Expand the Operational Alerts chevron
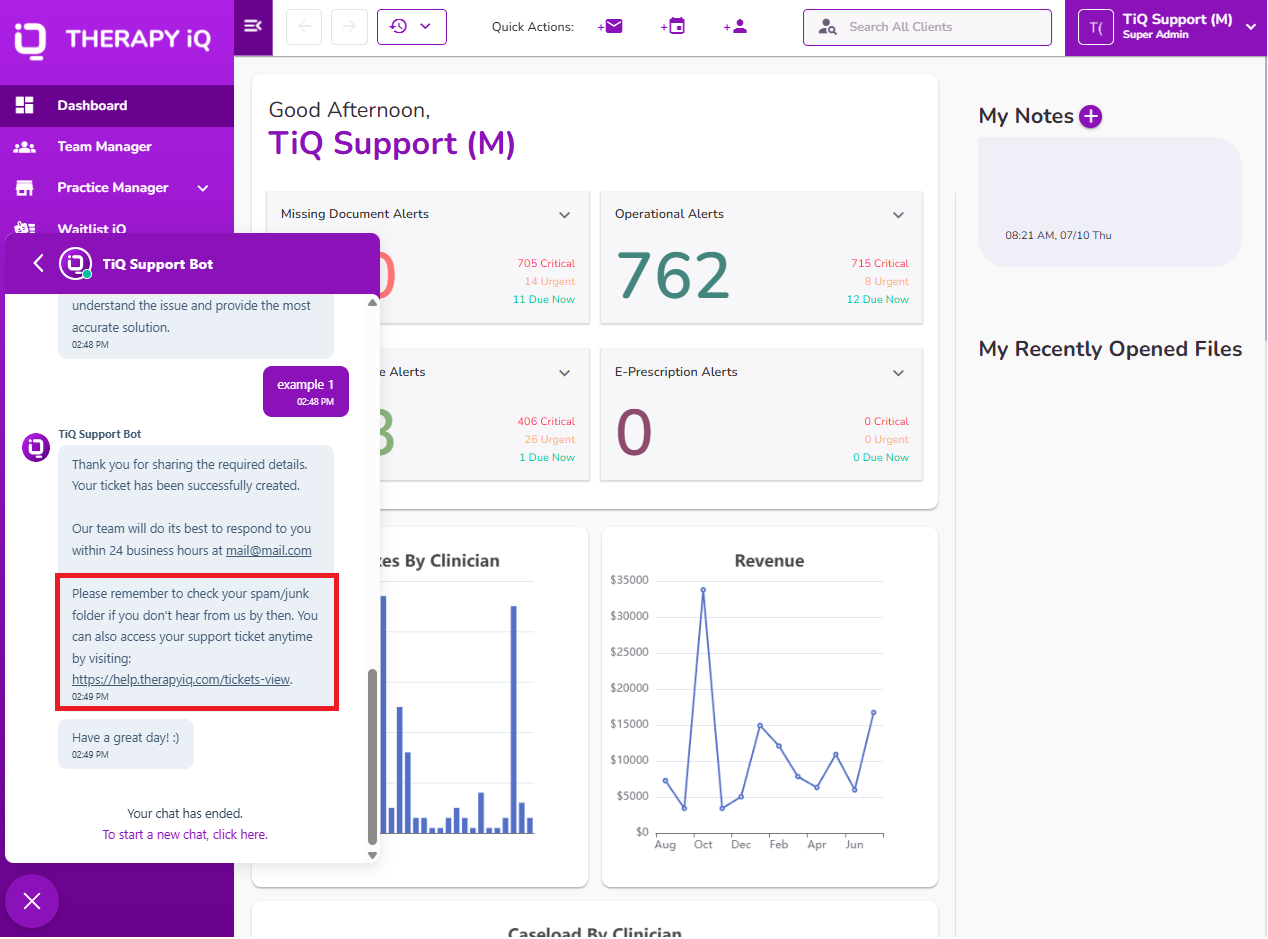 click(x=898, y=215)
